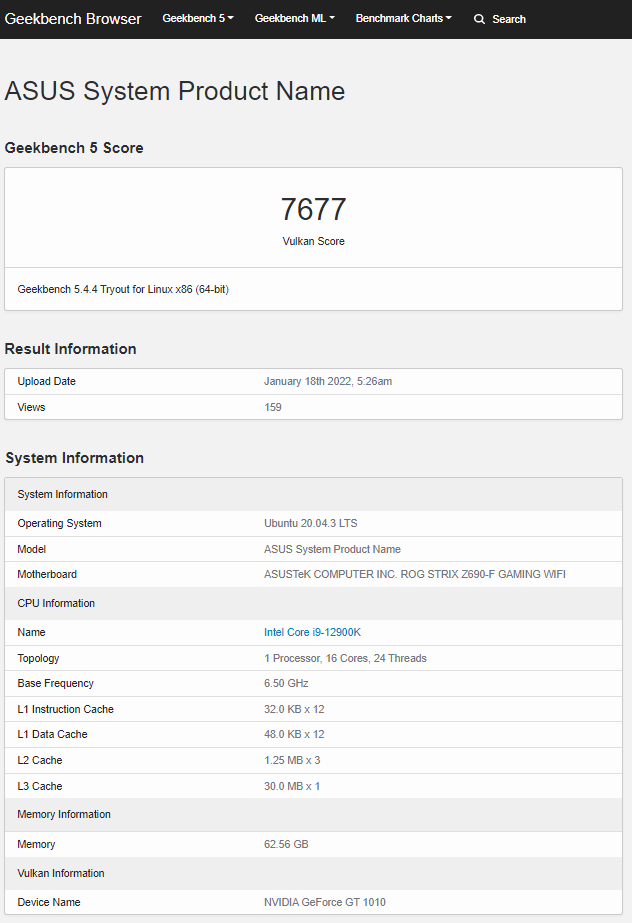Click the L1 Data Cache label
632x923 pixels.
click(52, 735)
